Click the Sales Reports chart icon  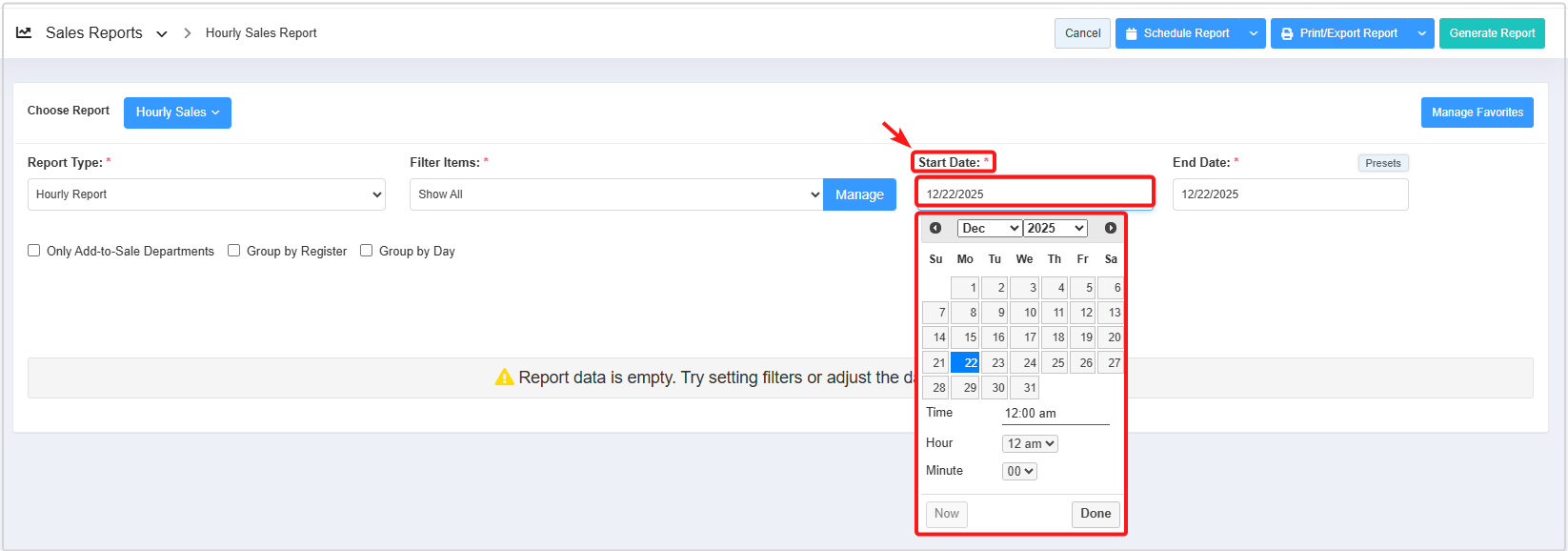pos(25,32)
